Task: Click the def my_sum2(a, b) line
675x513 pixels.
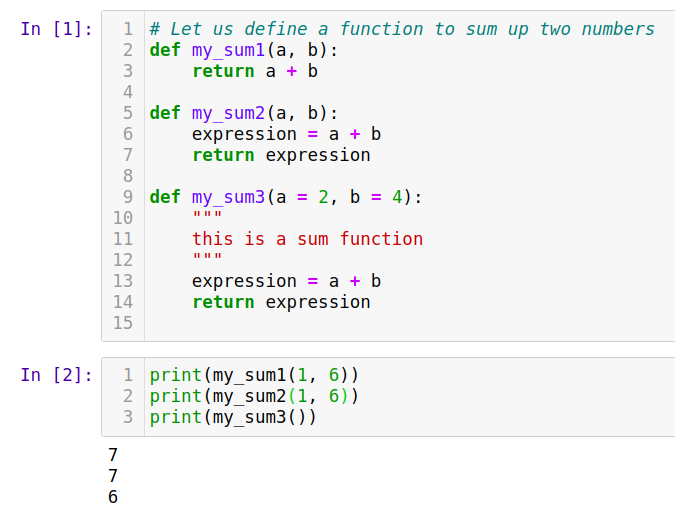Action: point(244,113)
